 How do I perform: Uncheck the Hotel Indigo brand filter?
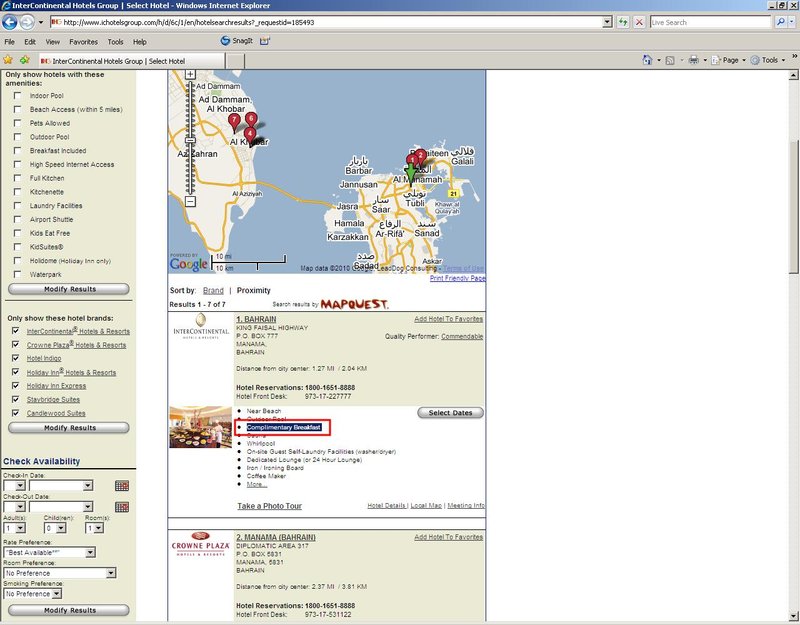click(16, 358)
